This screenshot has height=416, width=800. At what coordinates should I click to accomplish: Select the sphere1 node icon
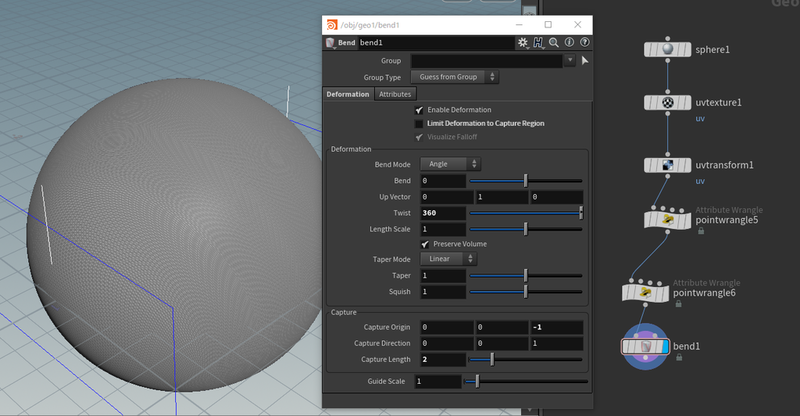coord(667,50)
